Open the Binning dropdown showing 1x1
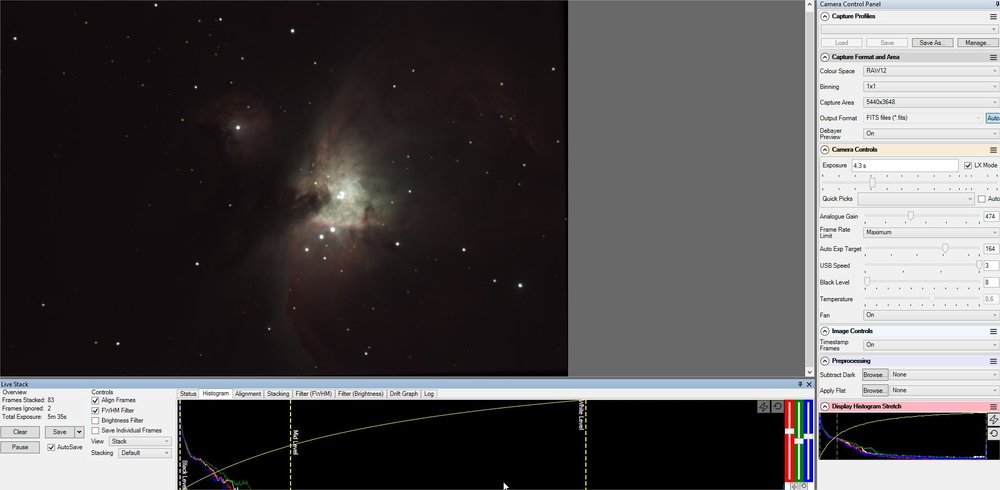The image size is (1000, 490). coord(931,87)
